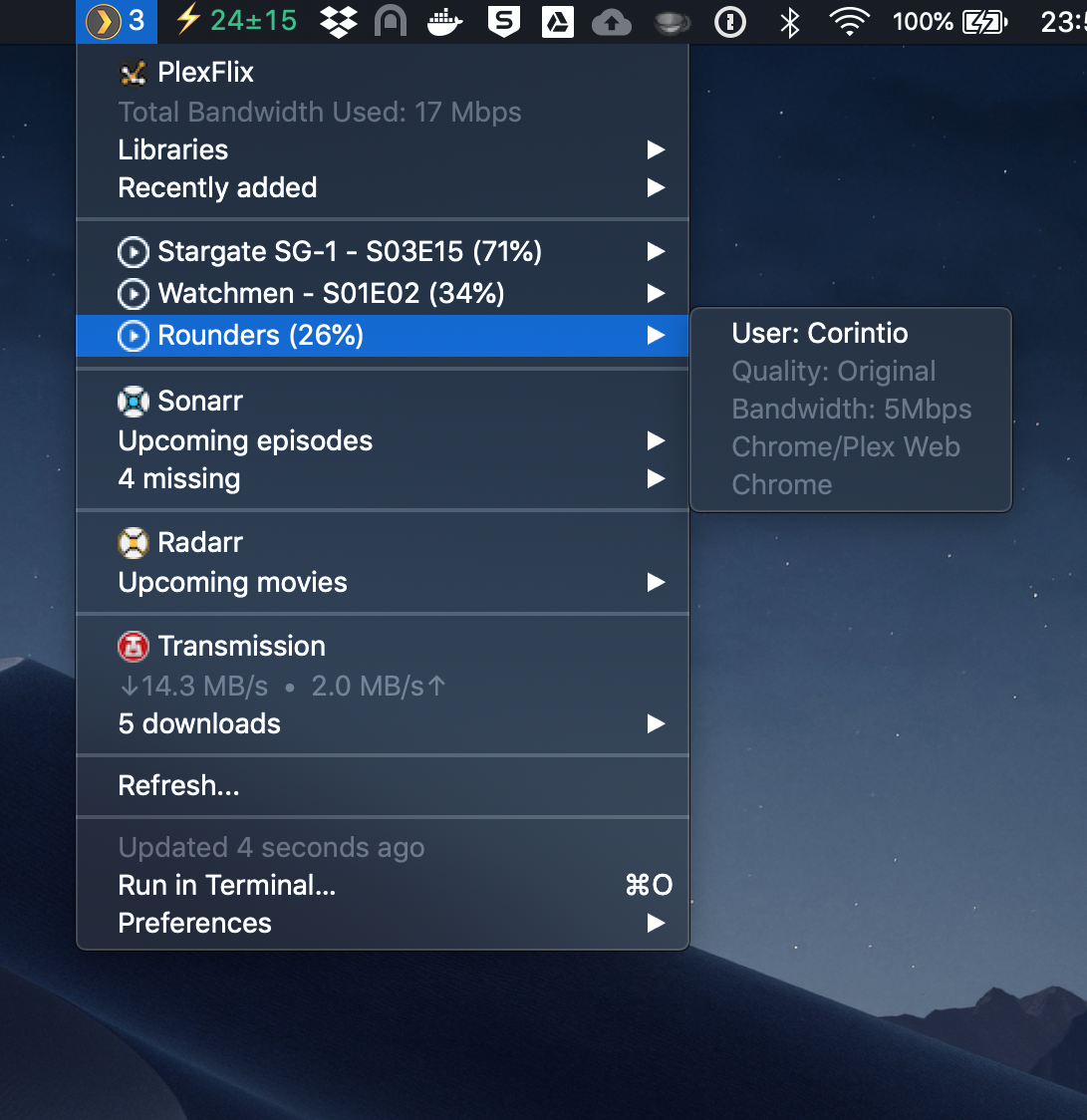
Task: Click Updated 4 seconds ago text
Action: click(x=271, y=848)
